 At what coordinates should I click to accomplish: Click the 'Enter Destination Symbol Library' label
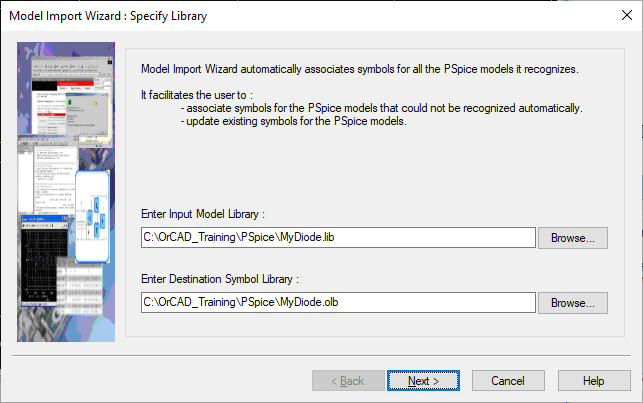[x=220, y=279]
